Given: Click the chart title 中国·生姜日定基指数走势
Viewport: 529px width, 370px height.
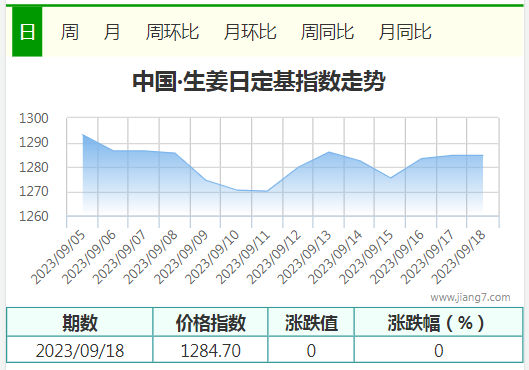Looking at the screenshot, I should (259, 81).
